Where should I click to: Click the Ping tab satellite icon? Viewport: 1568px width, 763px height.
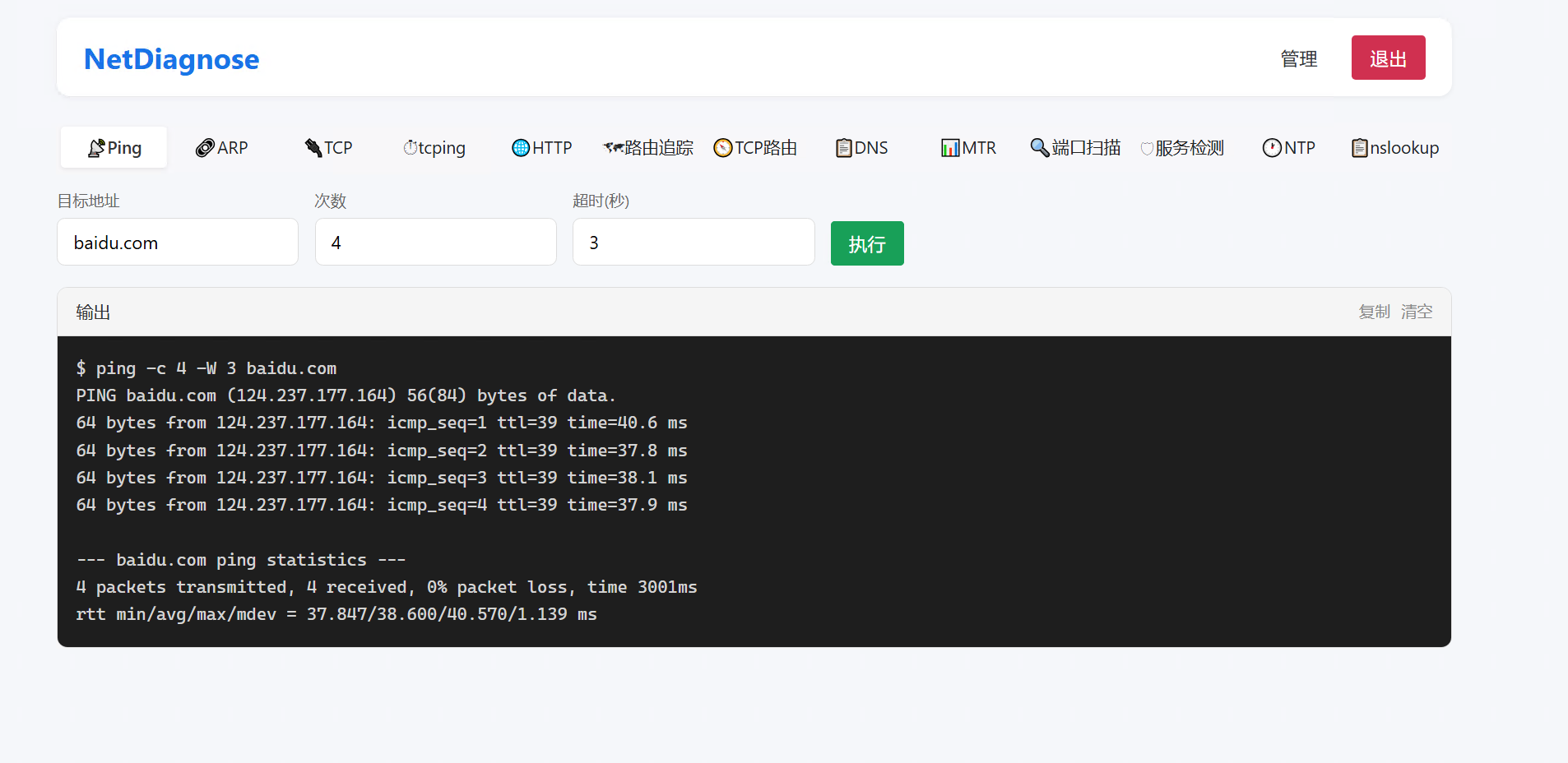click(96, 148)
